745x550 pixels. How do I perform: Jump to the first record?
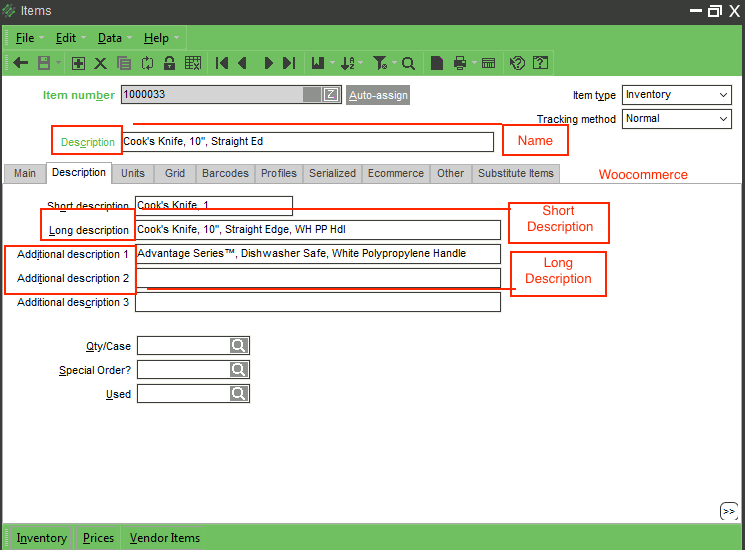point(222,63)
